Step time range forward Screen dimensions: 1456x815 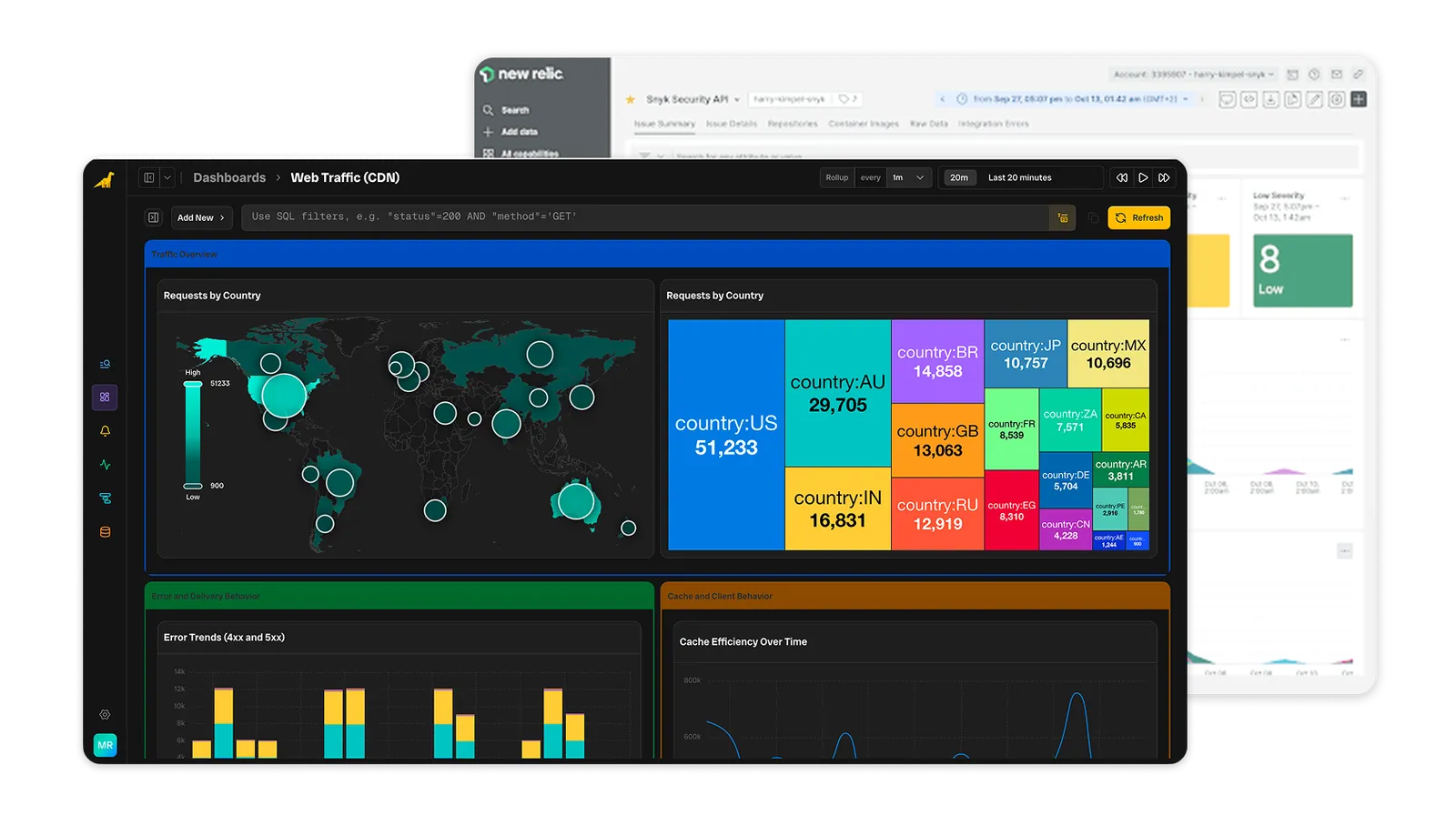point(1164,177)
